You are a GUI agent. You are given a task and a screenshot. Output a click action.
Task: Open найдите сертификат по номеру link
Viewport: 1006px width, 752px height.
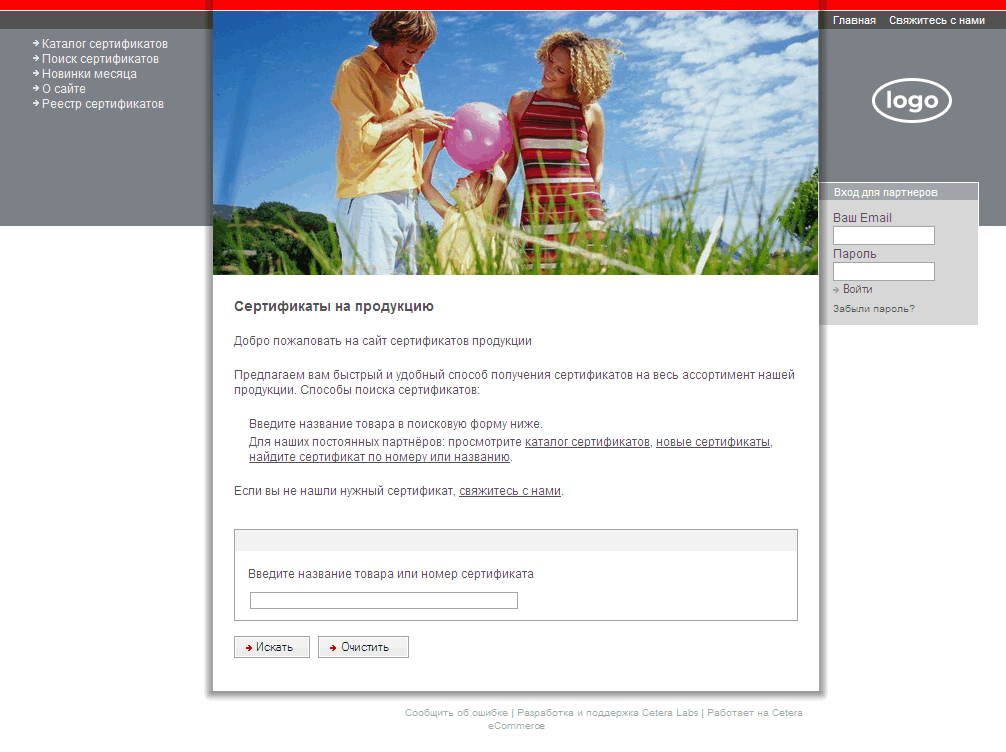pos(379,457)
